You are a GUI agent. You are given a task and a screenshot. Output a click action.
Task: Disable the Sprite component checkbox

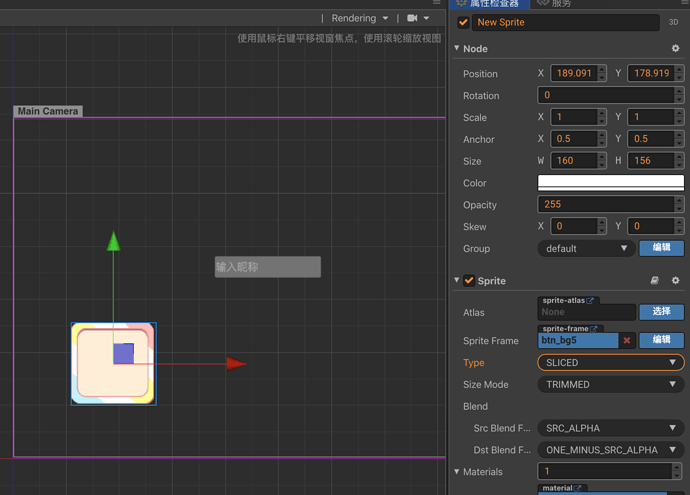469,281
